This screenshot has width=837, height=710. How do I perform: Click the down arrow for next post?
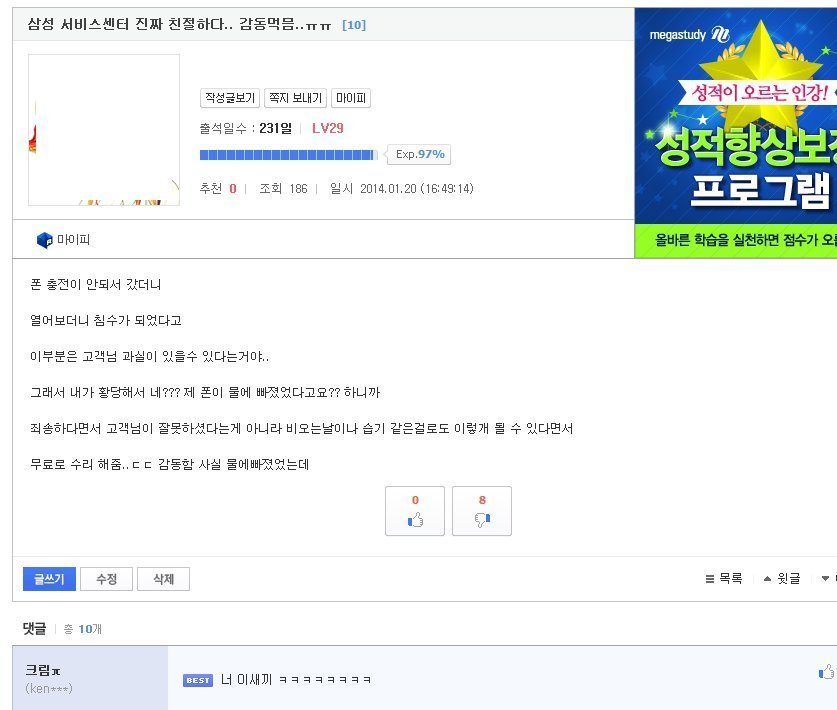click(x=825, y=579)
